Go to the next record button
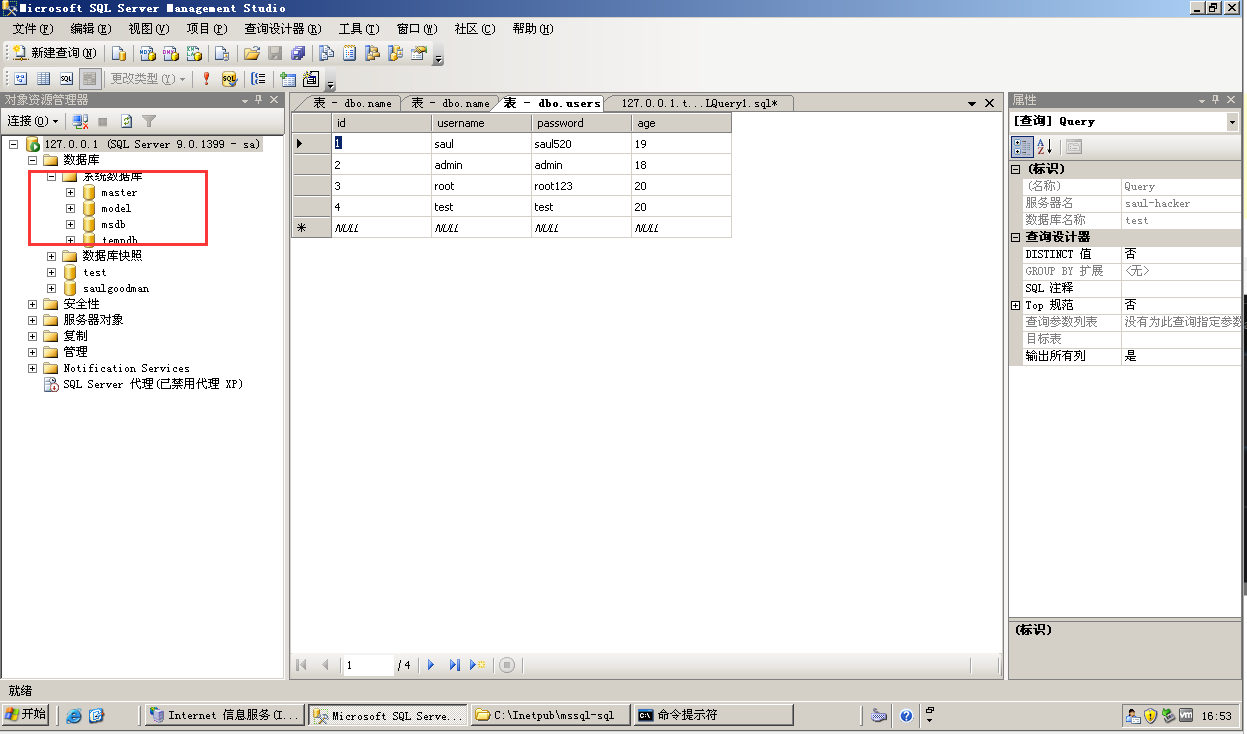The height and width of the screenshot is (734, 1247). 431,665
